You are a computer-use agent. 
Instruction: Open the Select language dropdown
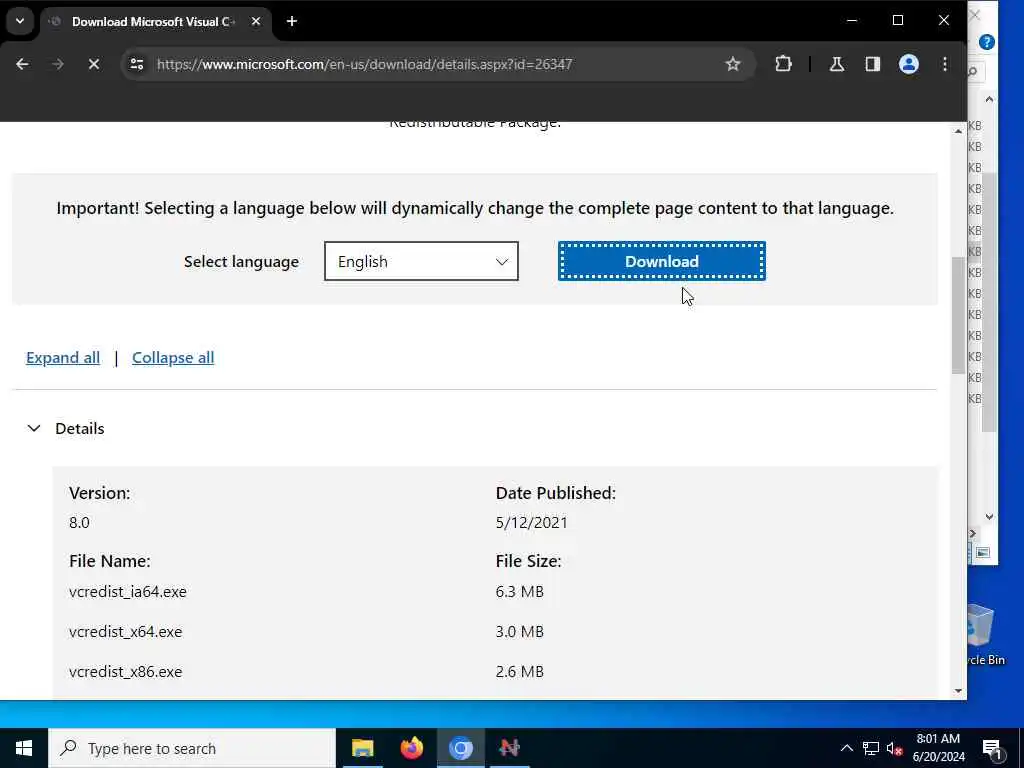(x=421, y=261)
